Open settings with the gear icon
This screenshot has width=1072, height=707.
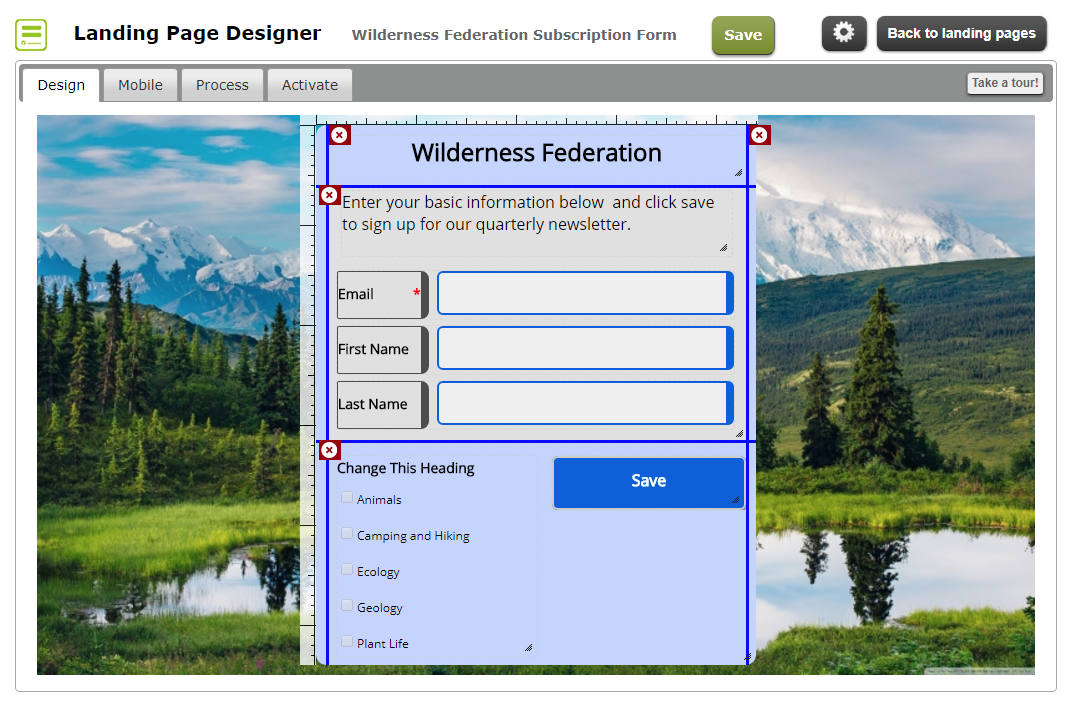(844, 33)
